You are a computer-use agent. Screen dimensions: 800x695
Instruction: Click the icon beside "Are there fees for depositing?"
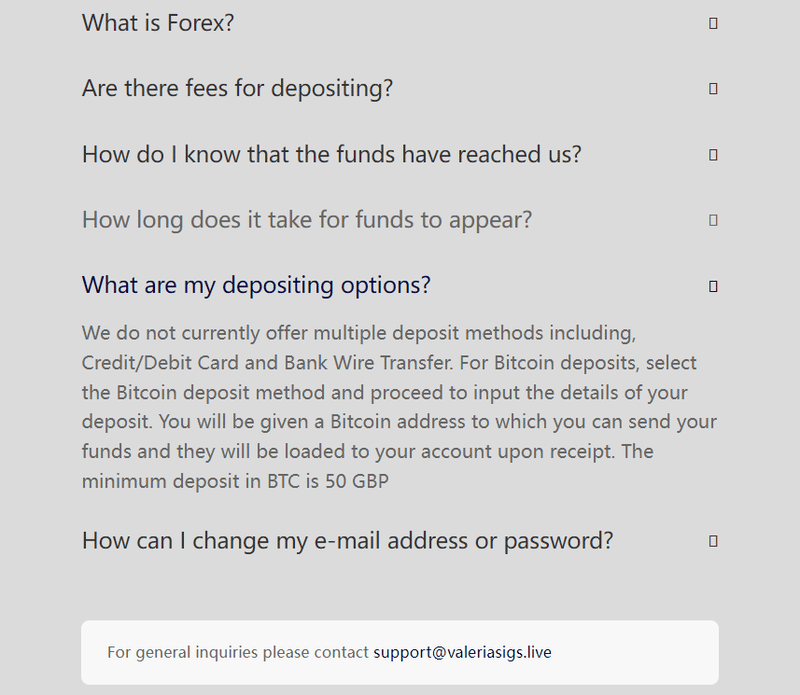(x=713, y=89)
